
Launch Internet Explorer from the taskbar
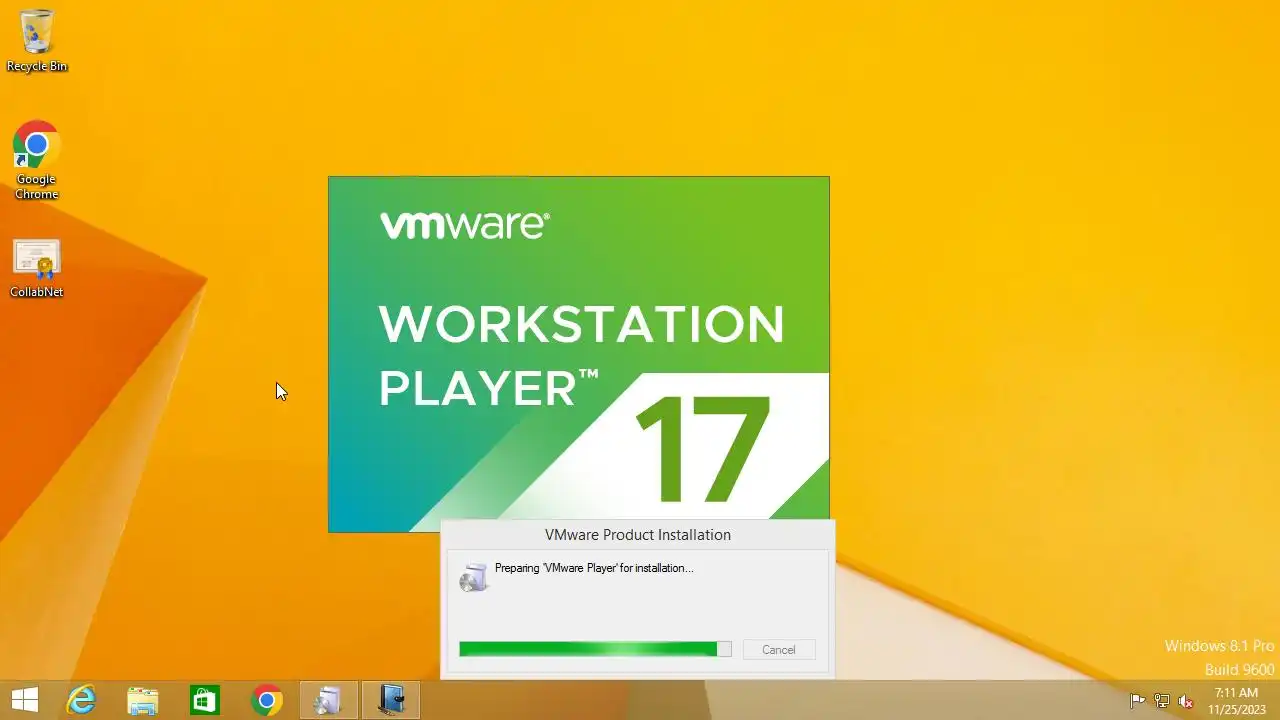pos(81,701)
